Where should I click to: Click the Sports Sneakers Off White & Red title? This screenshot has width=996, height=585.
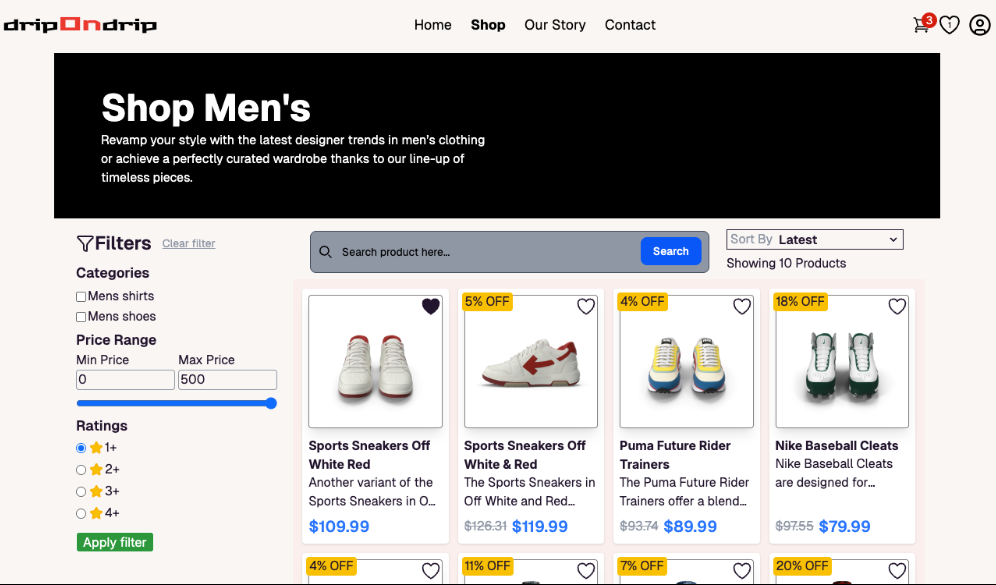coord(525,455)
